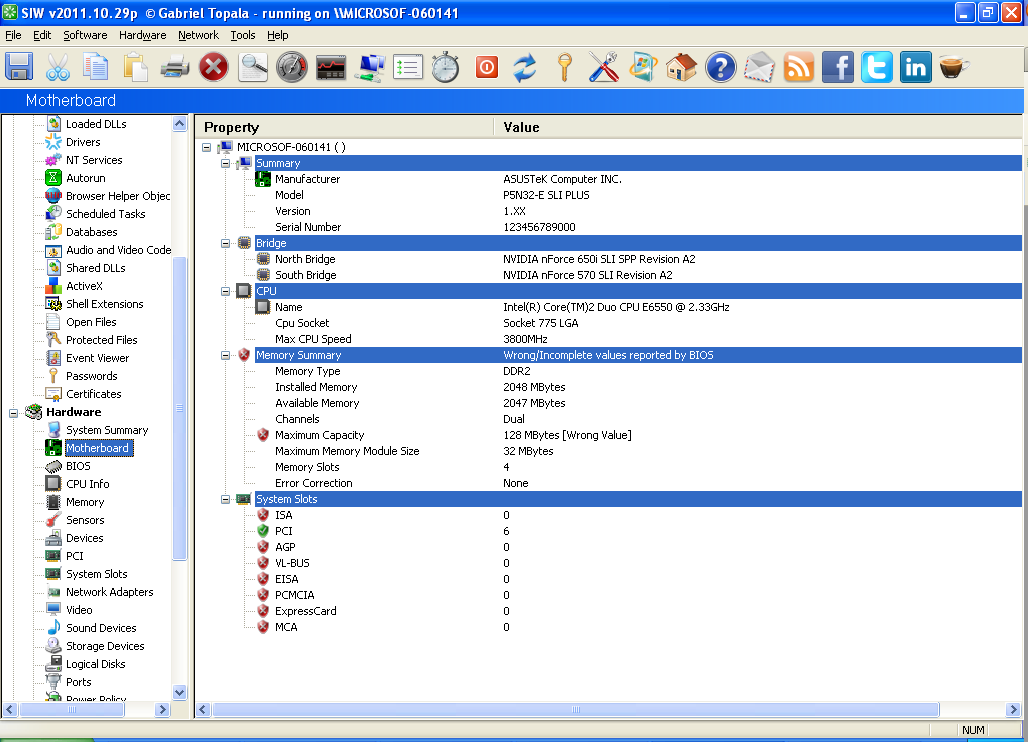Click the blue question mark Help icon
This screenshot has height=742, width=1028.
(721, 67)
